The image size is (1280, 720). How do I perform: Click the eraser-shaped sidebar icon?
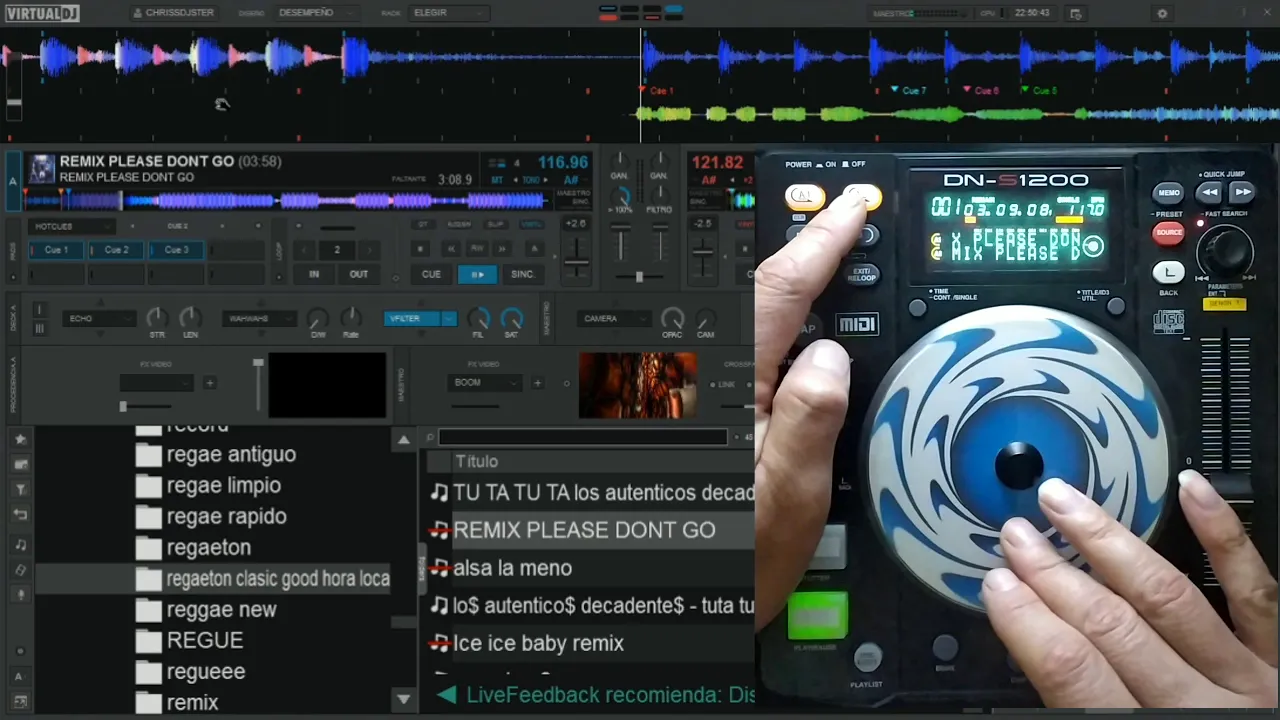pyautogui.click(x=20, y=570)
